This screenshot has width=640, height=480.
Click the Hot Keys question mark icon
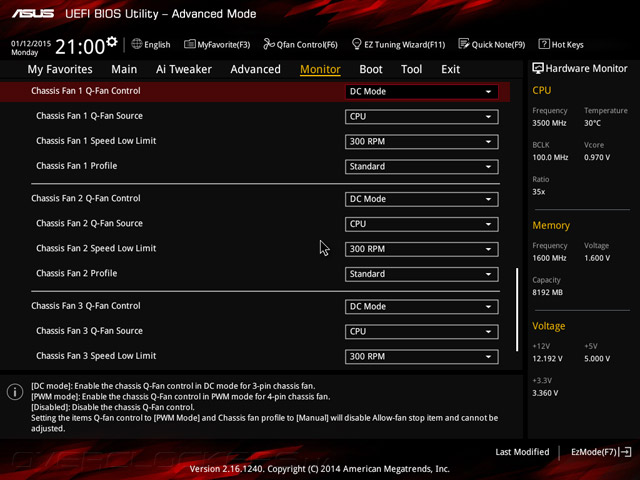(544, 44)
